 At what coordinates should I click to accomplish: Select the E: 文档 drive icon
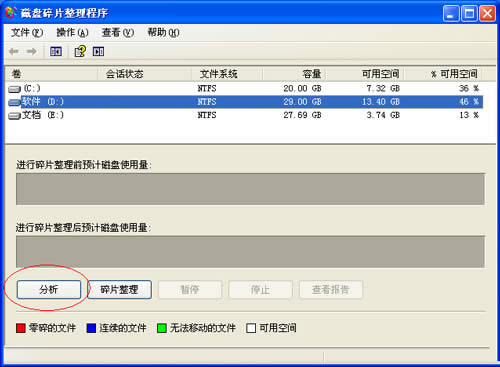[14, 116]
